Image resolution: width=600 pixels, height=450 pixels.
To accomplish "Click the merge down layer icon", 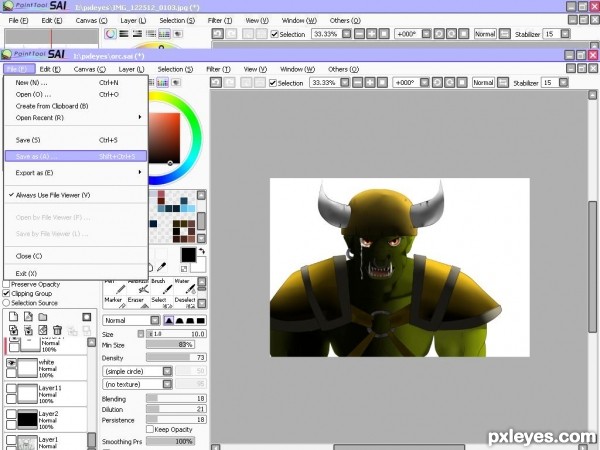I will click(28, 330).
